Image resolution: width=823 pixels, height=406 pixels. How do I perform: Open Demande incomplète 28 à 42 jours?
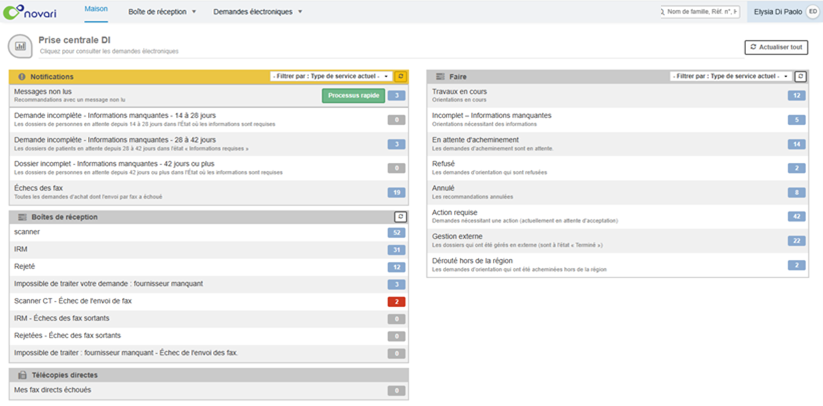208,144
